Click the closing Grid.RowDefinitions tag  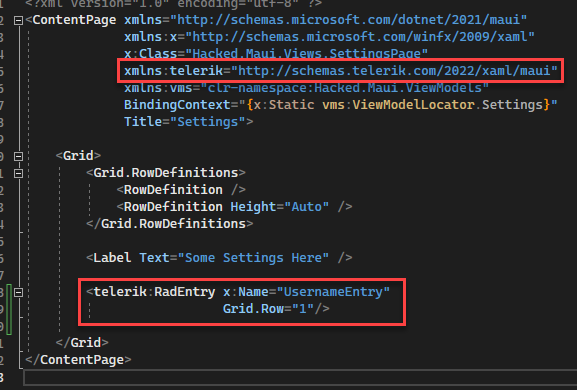click(x=170, y=224)
